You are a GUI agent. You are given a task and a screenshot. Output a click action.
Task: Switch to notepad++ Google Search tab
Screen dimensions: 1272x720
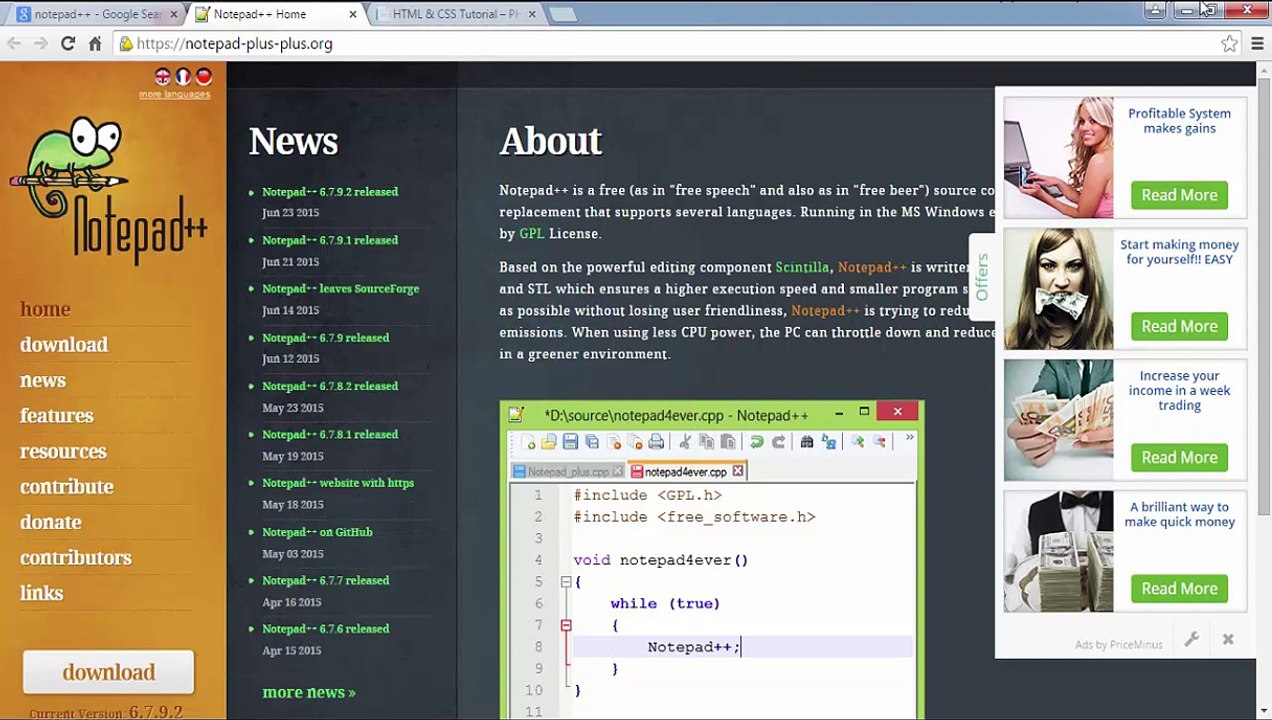pyautogui.click(x=97, y=14)
